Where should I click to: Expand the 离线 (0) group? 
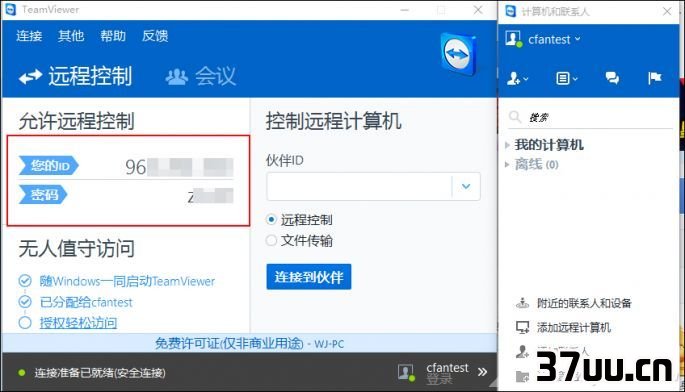(507, 164)
